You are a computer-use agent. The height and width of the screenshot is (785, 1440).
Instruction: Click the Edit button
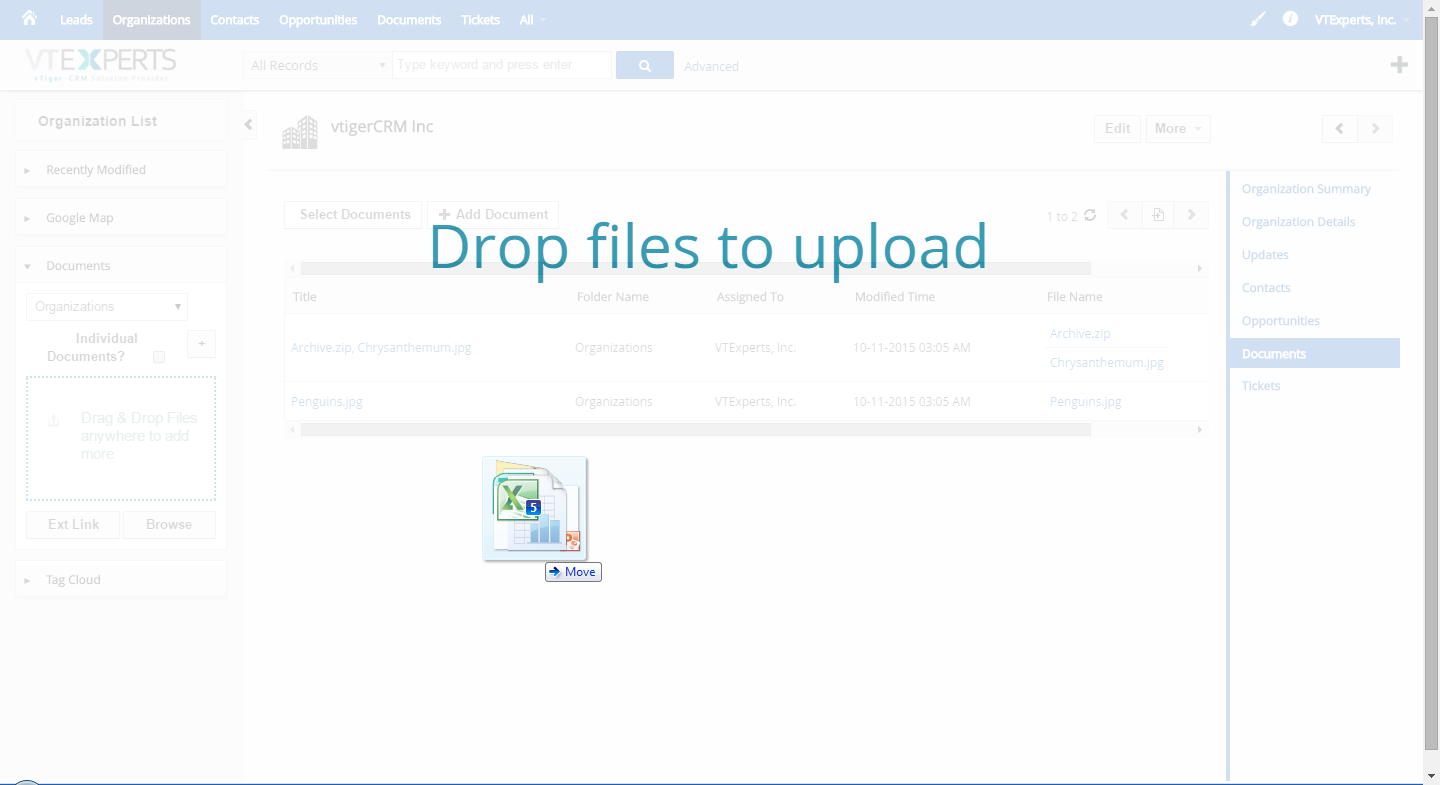1118,128
